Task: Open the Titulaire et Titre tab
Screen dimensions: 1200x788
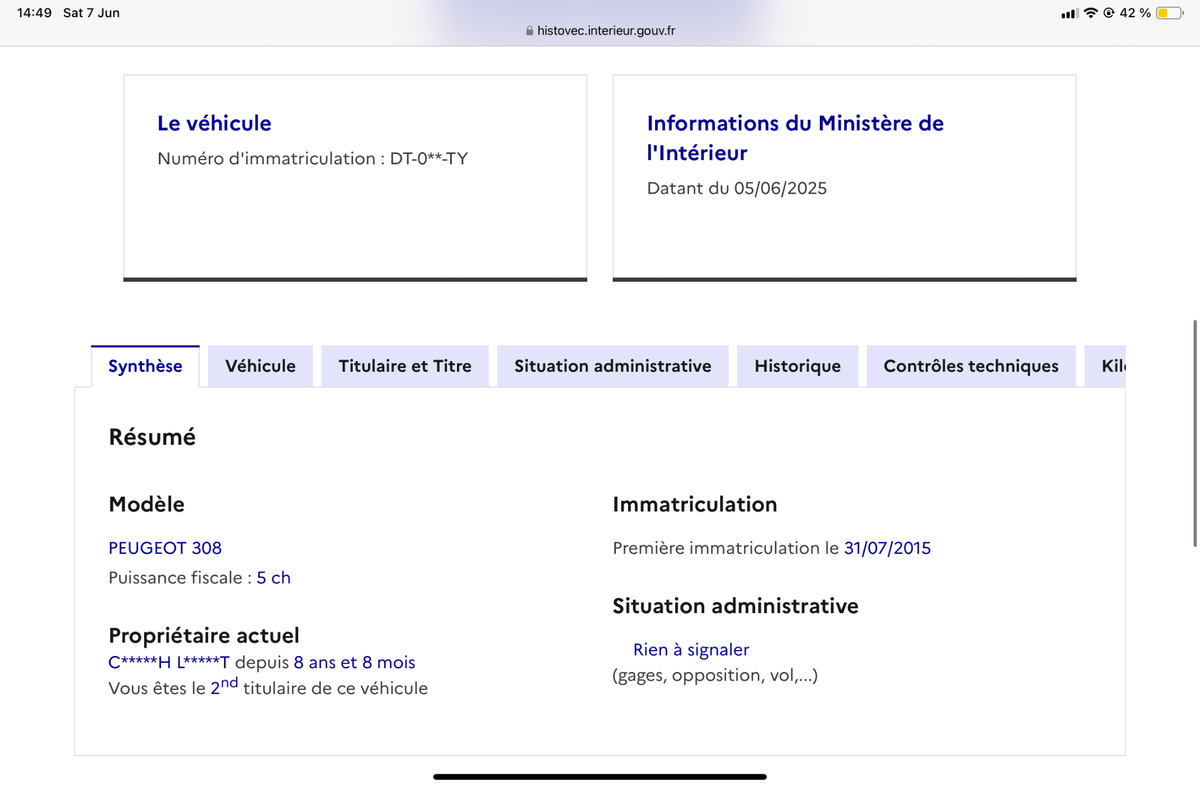Action: click(x=405, y=366)
